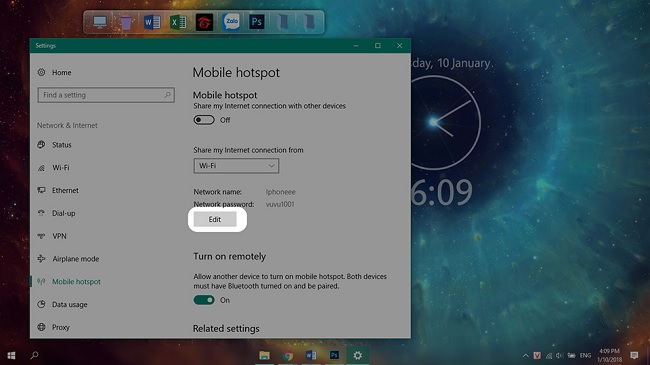Open Zalo from the top dock
The image size is (650, 365).
231,22
